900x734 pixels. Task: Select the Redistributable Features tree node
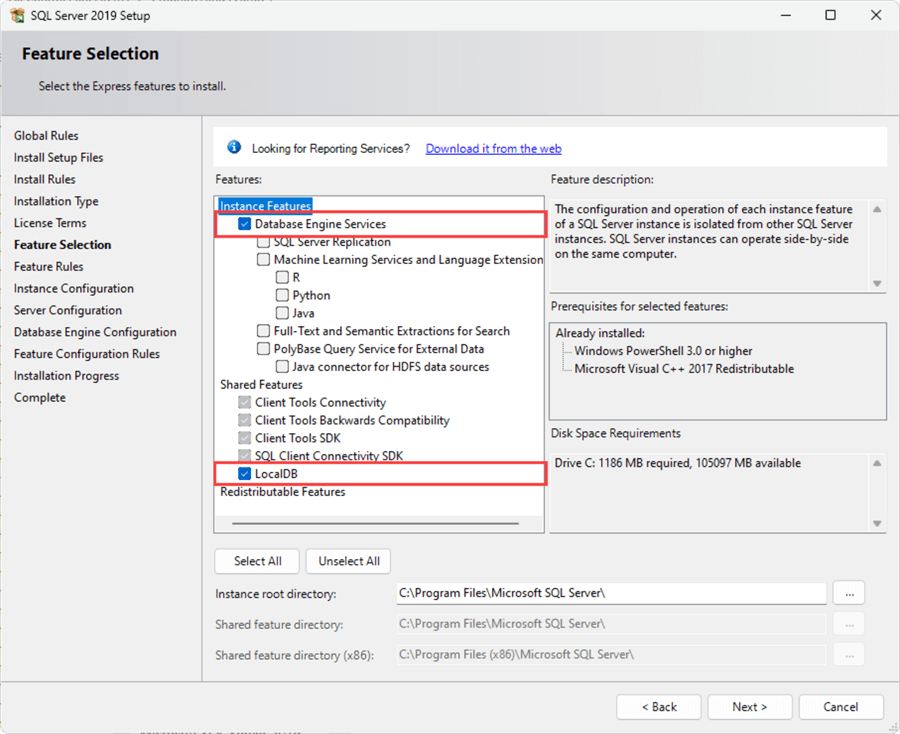point(282,492)
